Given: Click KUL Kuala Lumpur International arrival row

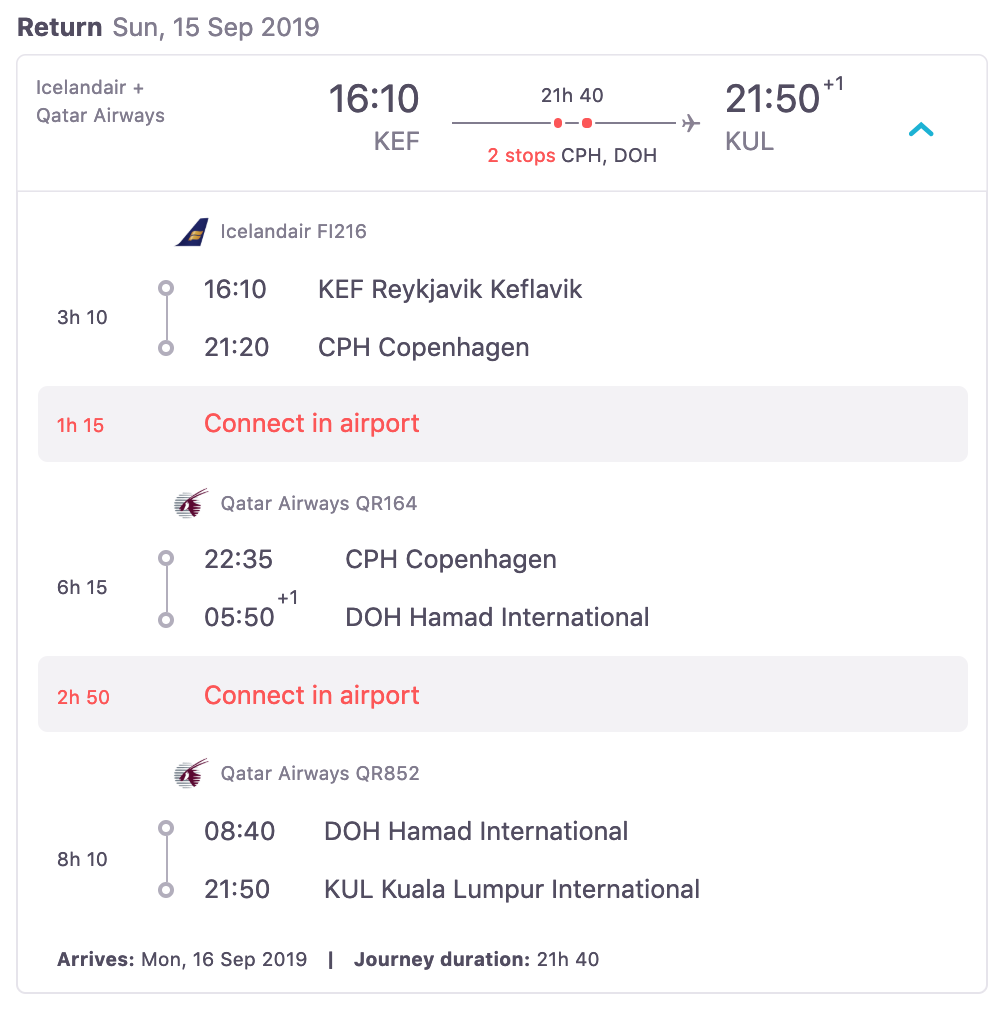Looking at the screenshot, I should (x=512, y=889).
